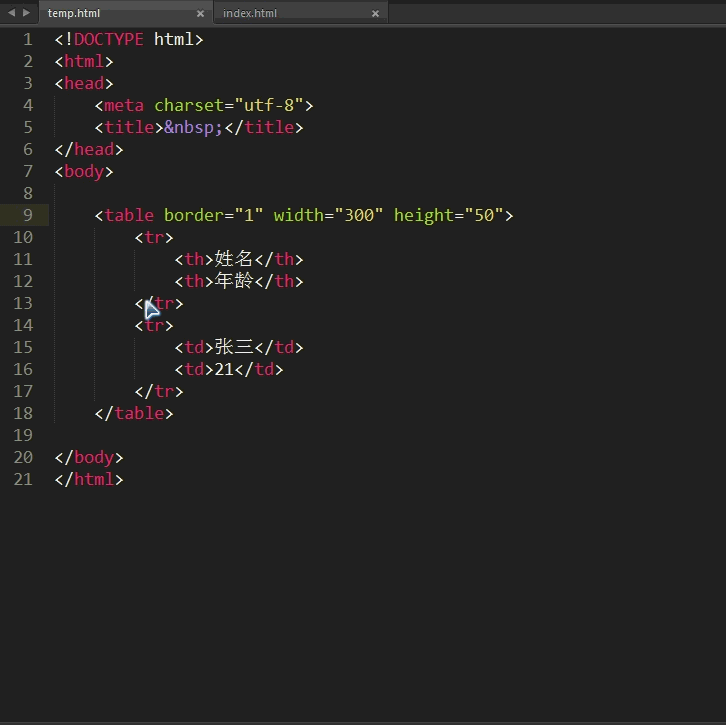Click the height "50" value
726x725 pixels.
483,215
